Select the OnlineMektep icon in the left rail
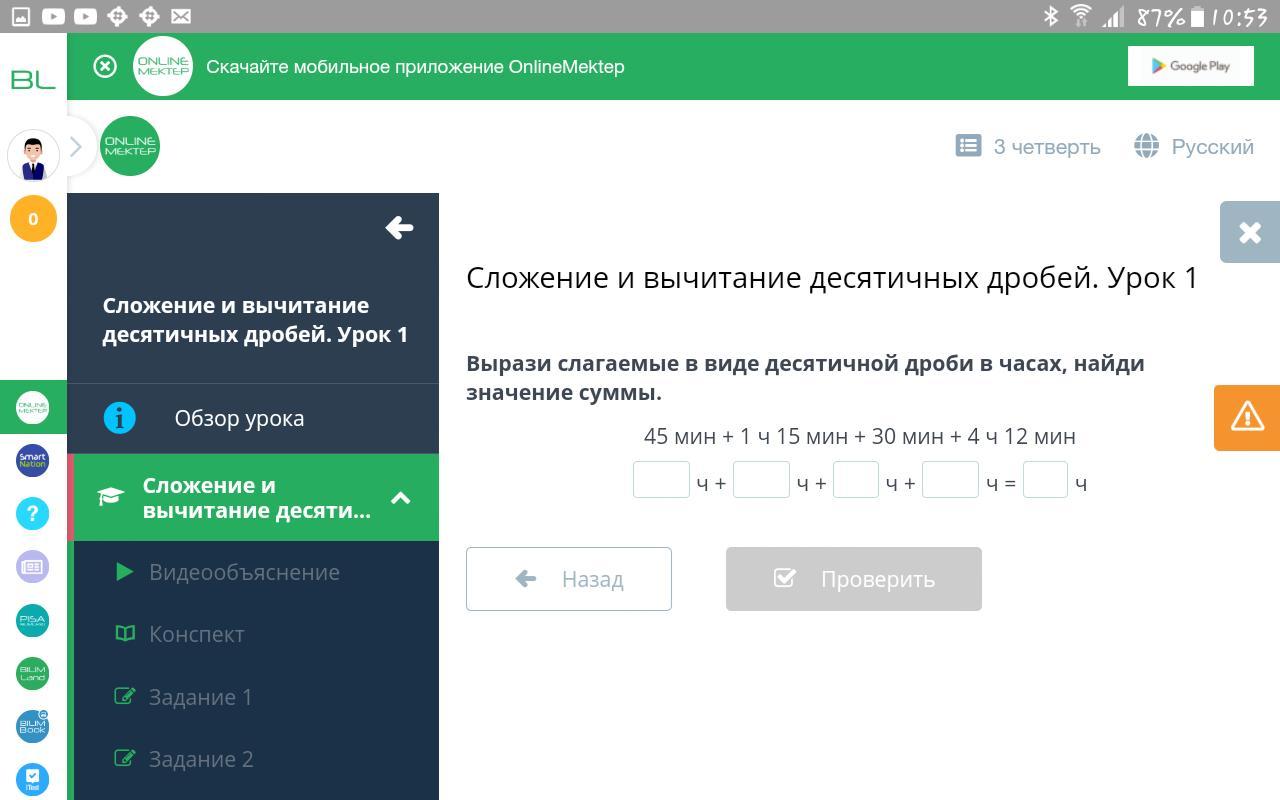The image size is (1280, 800). 33,407
